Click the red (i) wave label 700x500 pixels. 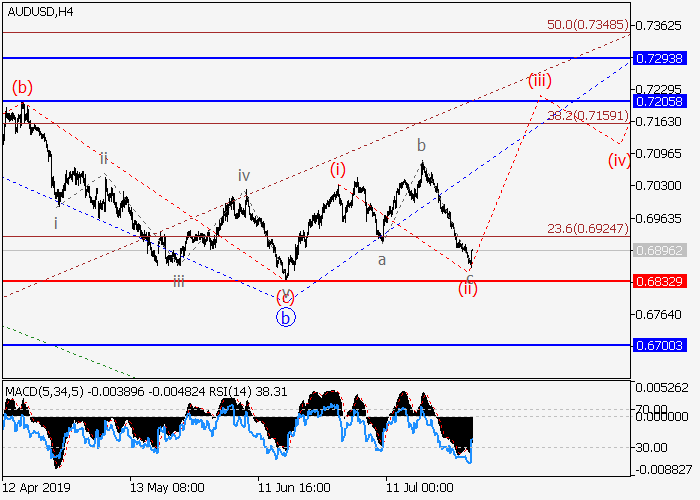338,169
